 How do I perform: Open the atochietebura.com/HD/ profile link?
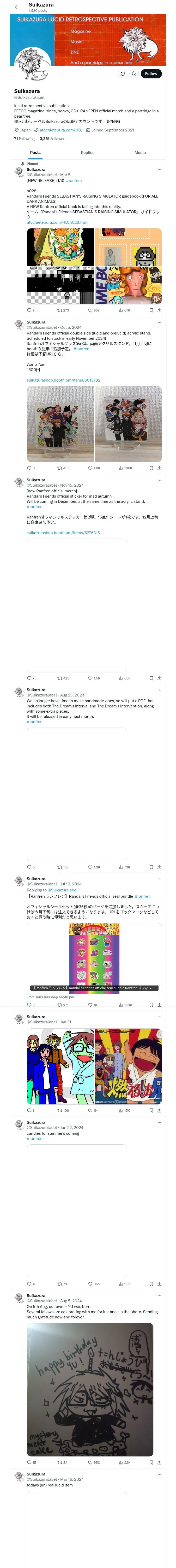(61, 130)
